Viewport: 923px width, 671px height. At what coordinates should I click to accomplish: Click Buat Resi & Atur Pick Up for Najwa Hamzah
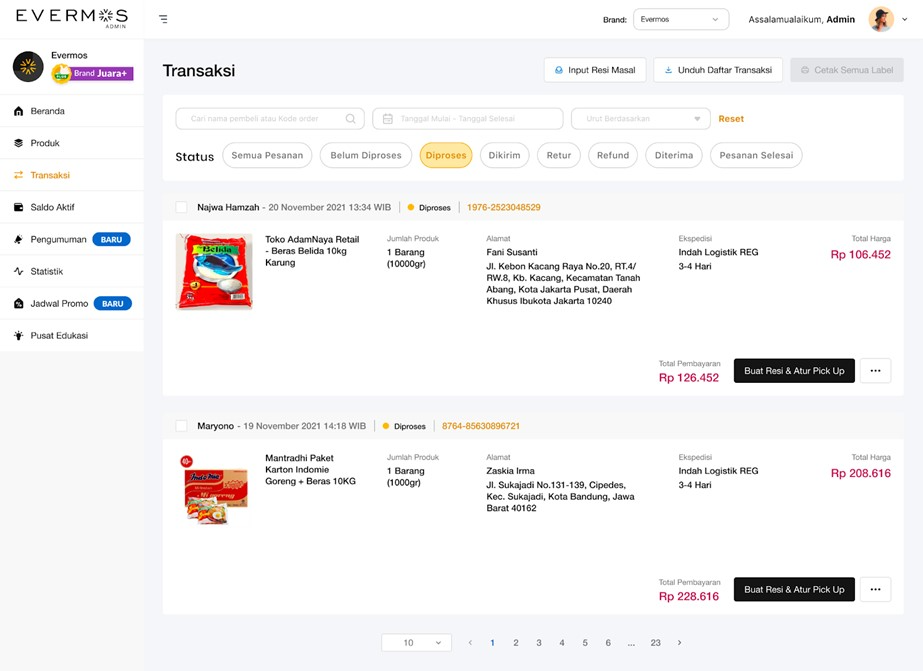(794, 370)
